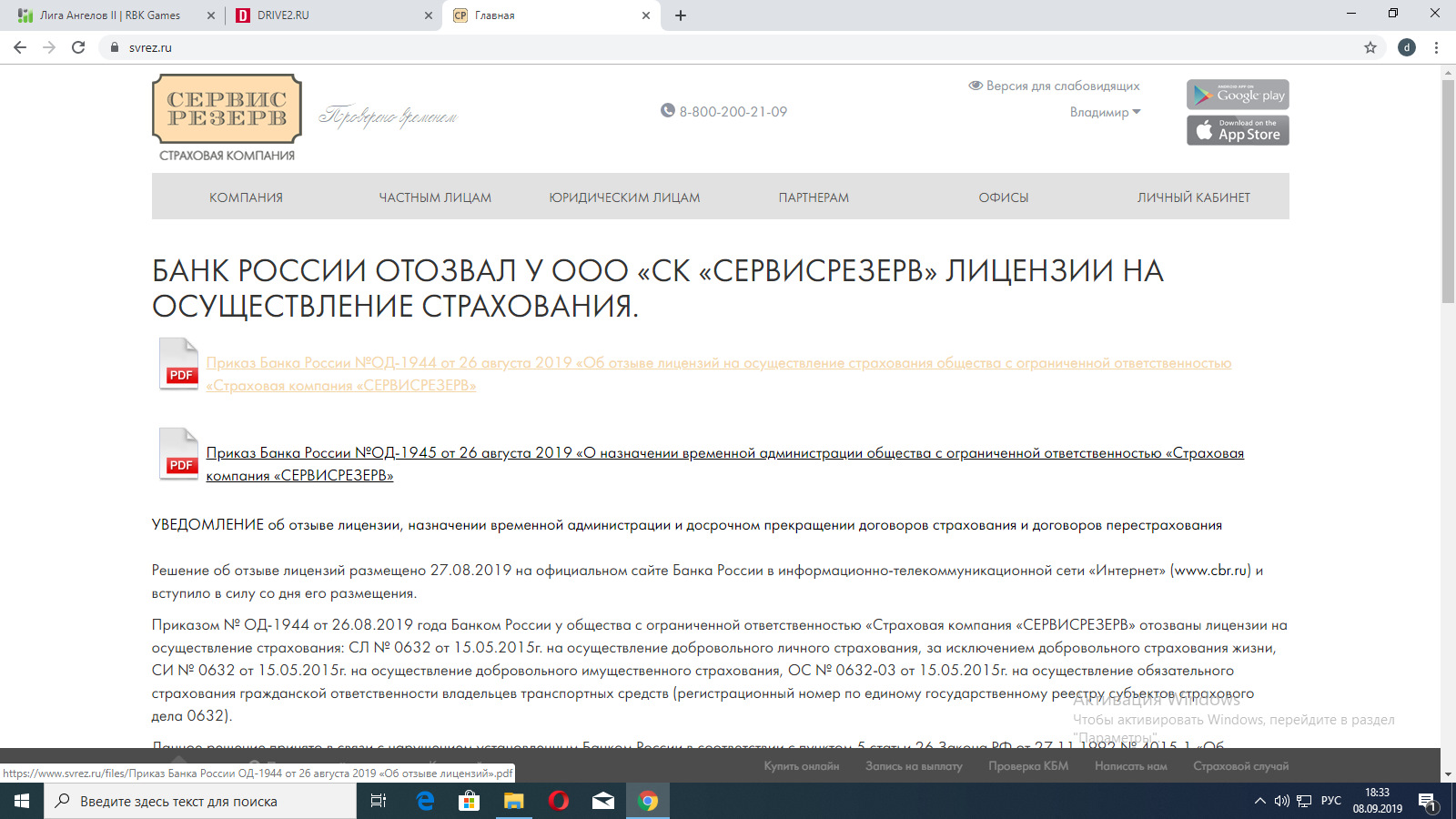Click the 8-800-200-21-09 phone number
Image resolution: width=1456 pixels, height=819 pixels.
733,112
